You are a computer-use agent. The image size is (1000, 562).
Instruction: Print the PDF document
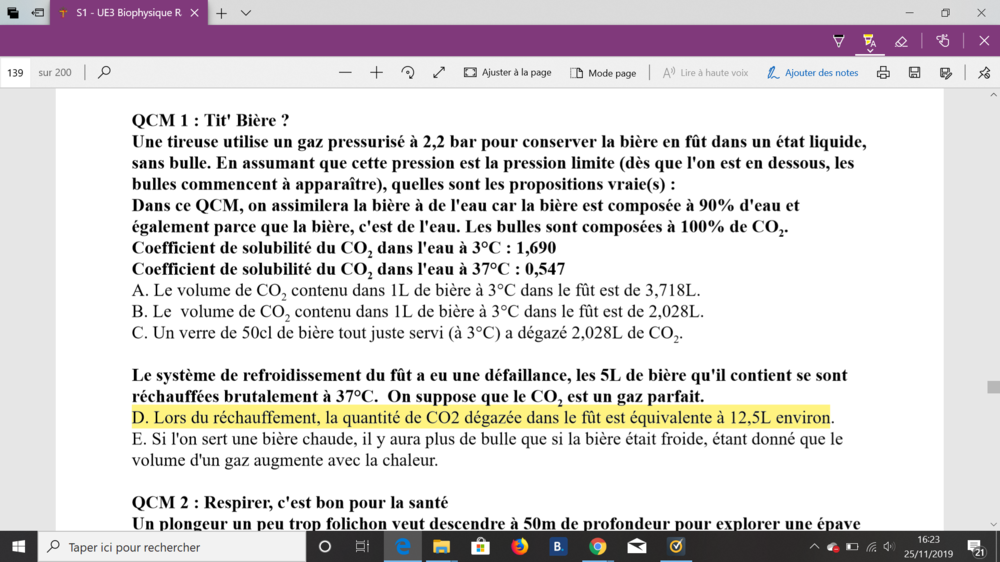[x=883, y=73]
